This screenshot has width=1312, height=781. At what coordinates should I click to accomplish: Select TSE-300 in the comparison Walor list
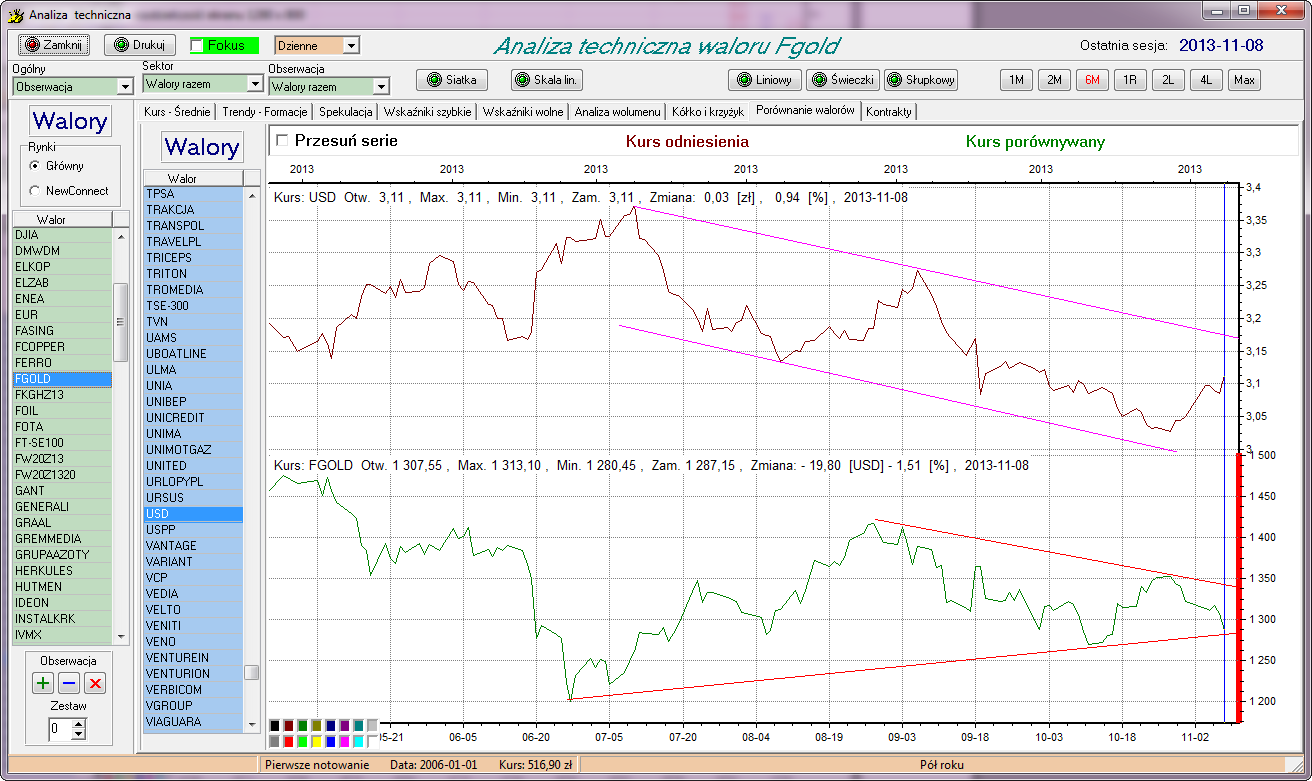pyautogui.click(x=193, y=306)
